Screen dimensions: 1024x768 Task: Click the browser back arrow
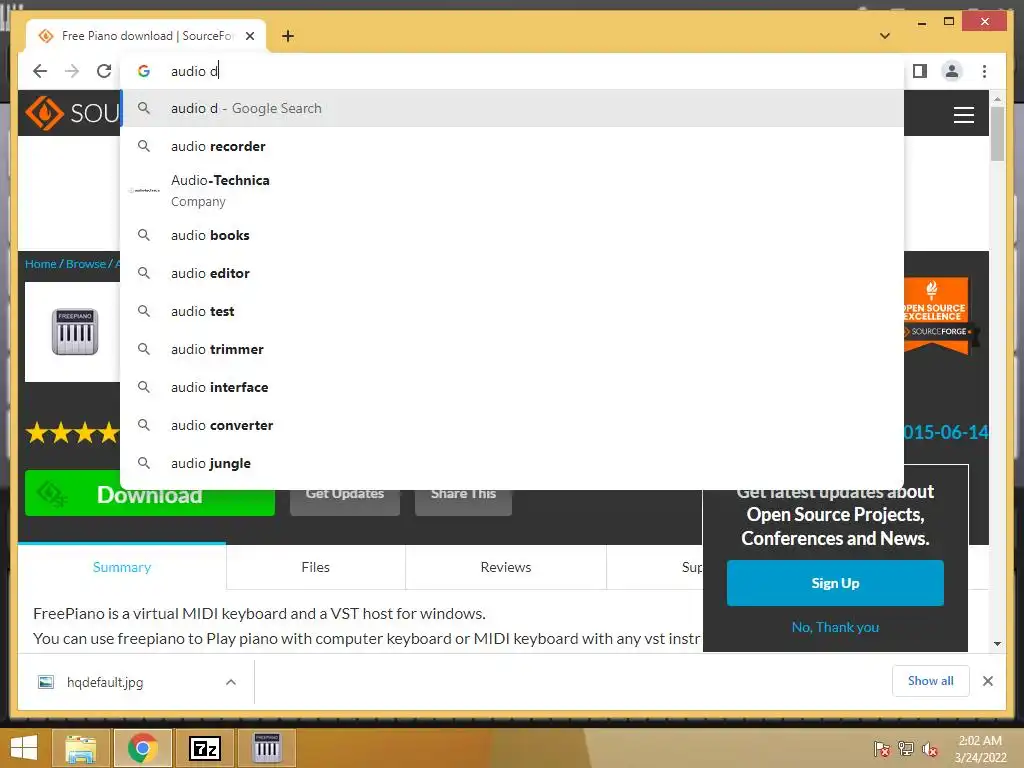[x=40, y=71]
